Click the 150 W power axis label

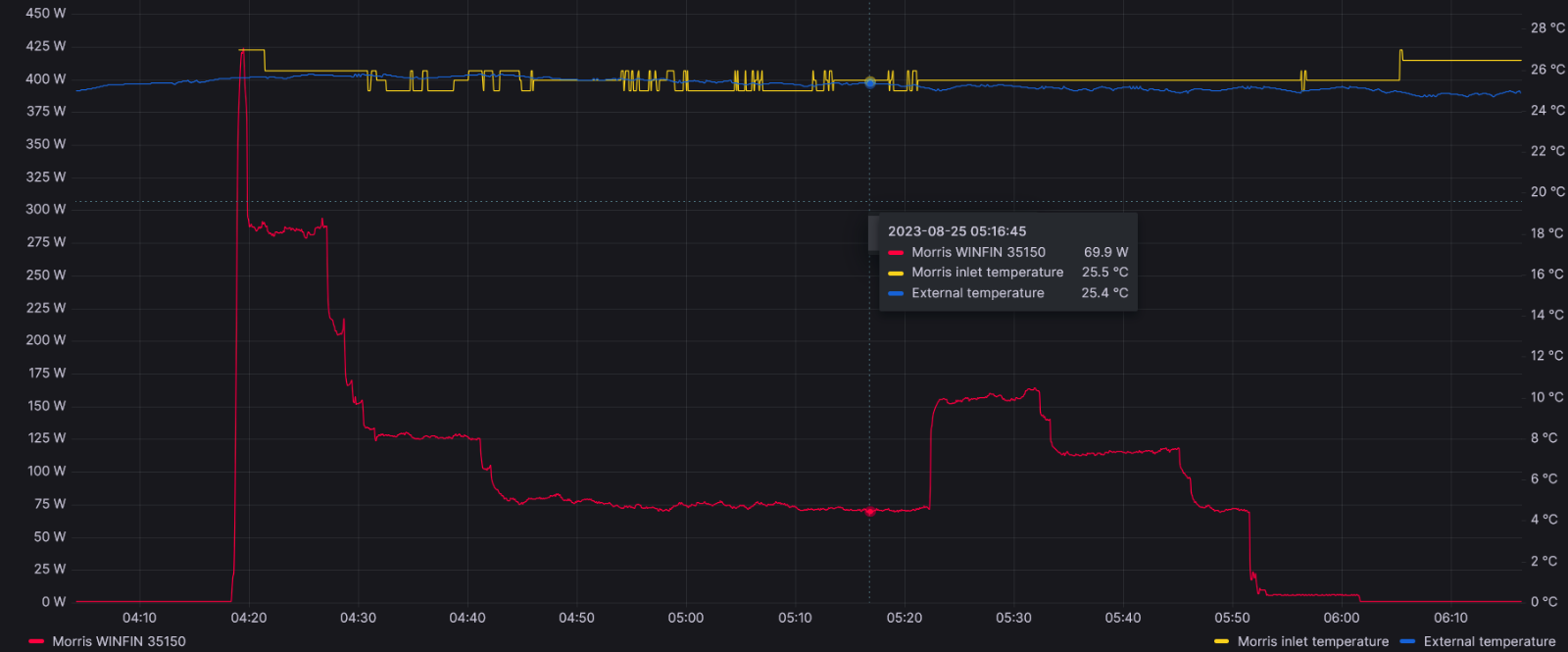[47, 406]
